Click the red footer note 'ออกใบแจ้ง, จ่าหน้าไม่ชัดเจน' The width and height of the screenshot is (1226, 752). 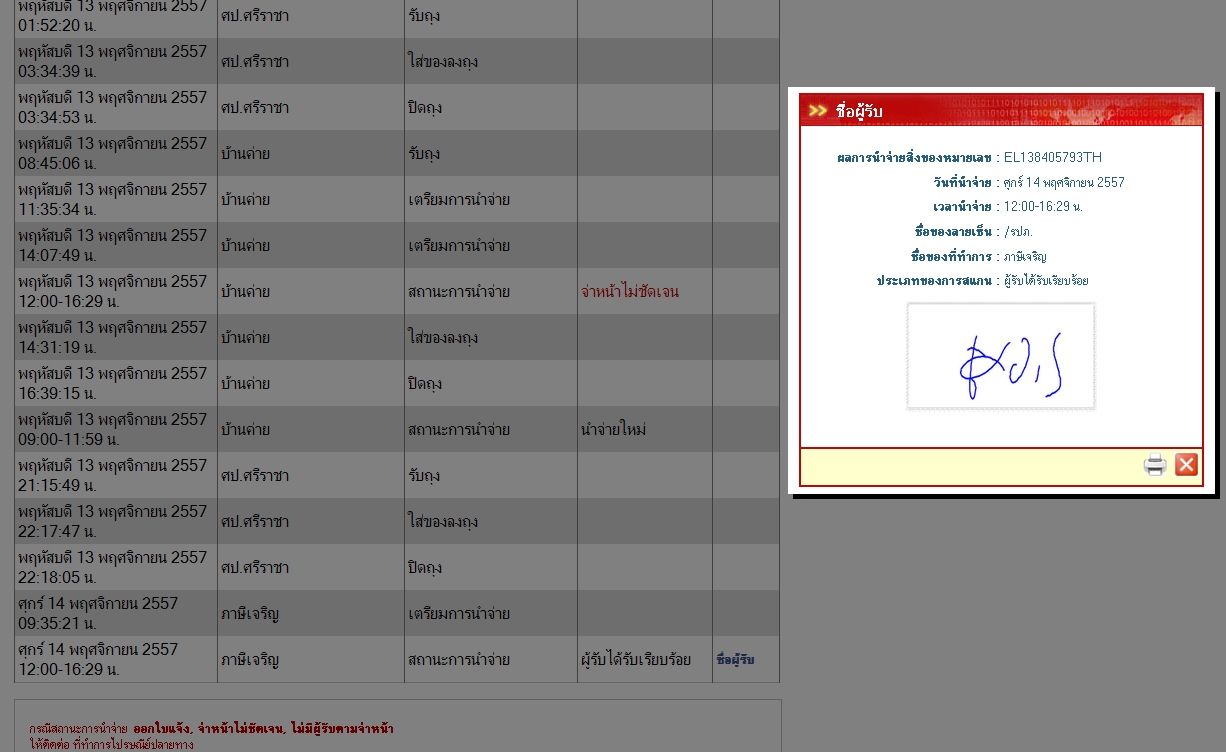click(x=208, y=729)
